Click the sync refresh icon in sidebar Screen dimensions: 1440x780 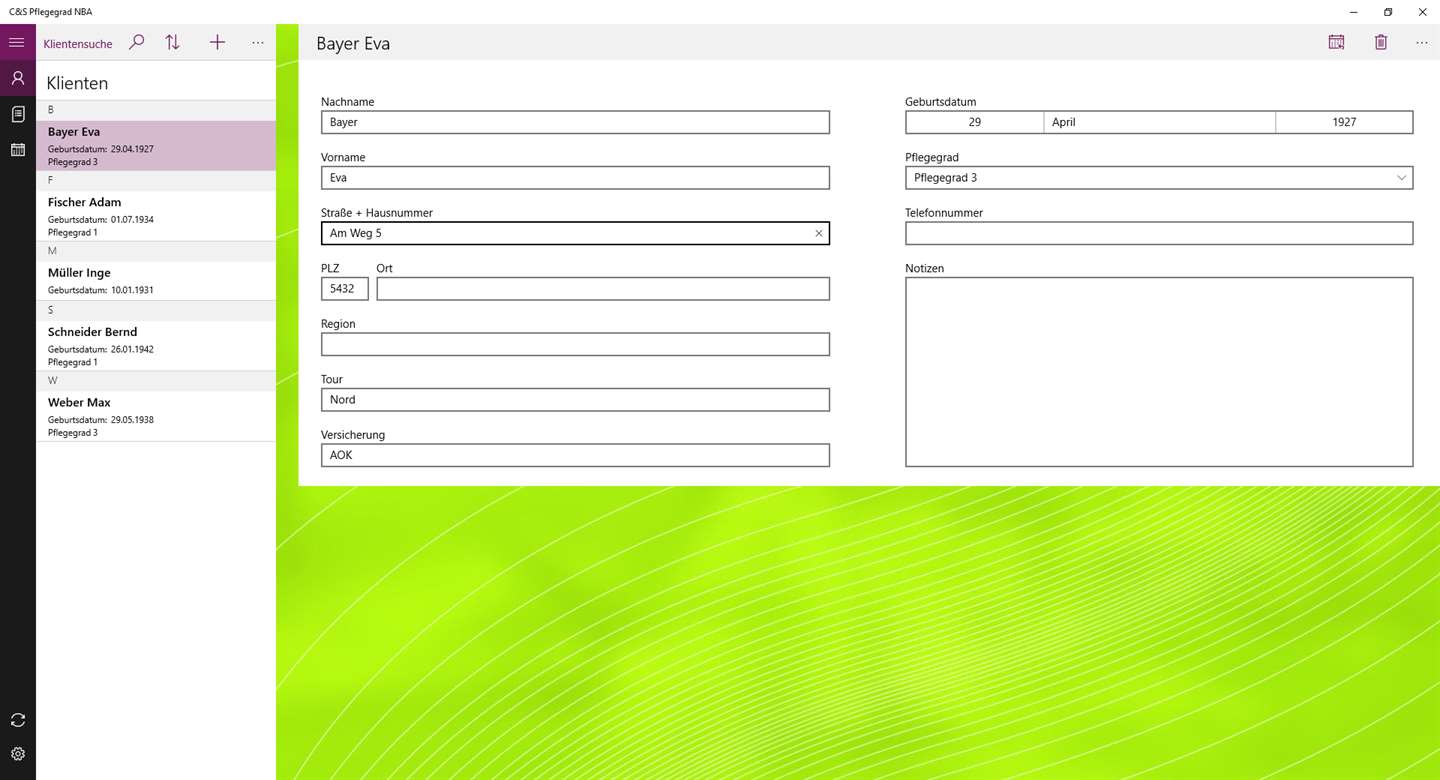click(x=17, y=720)
